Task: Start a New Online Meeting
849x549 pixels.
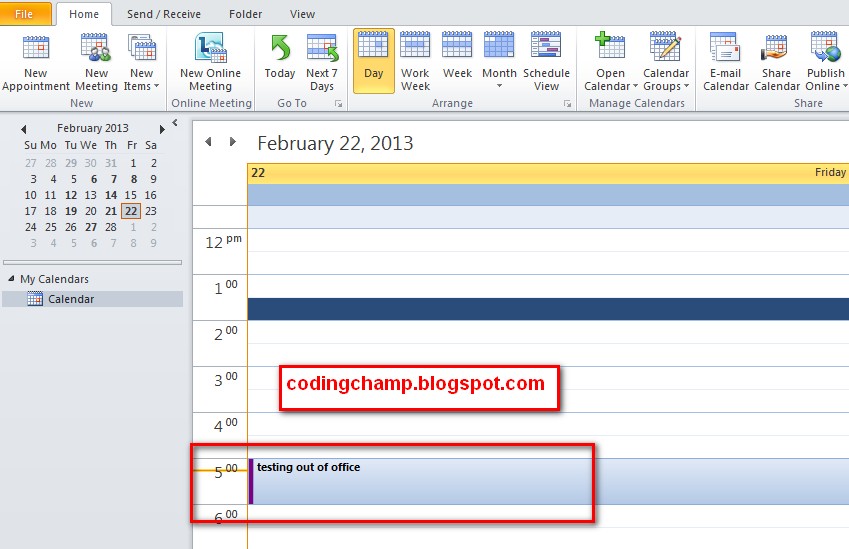Action: [210, 62]
